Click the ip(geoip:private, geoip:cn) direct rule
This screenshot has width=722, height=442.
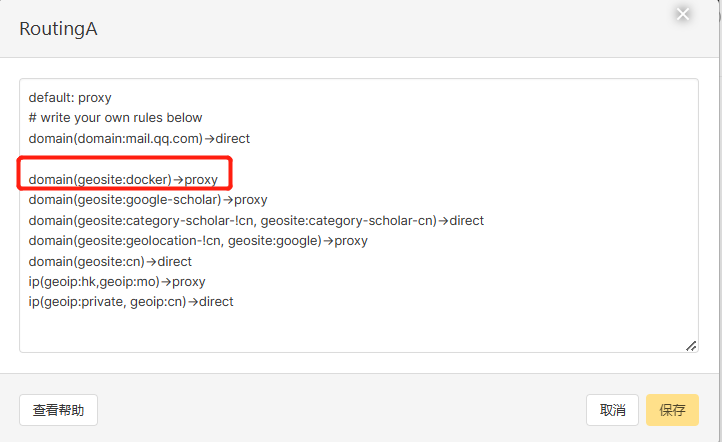(131, 302)
